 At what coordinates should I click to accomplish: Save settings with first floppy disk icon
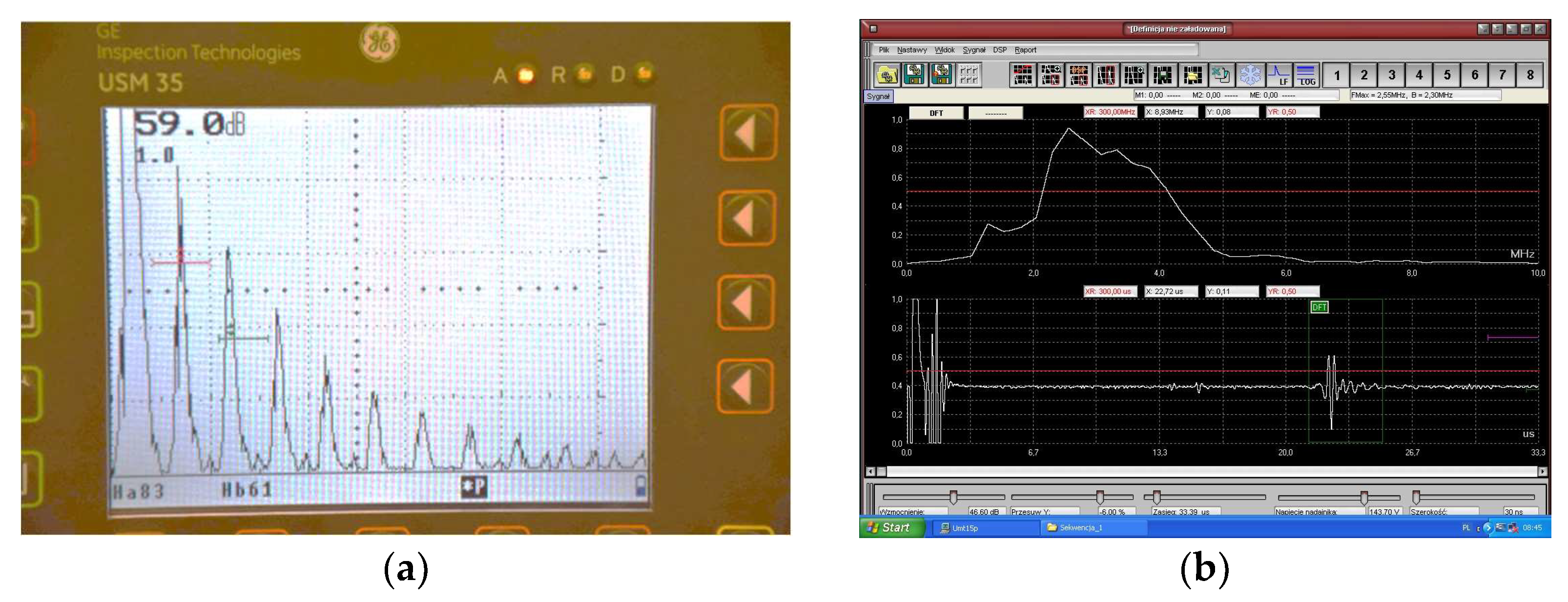(x=914, y=75)
